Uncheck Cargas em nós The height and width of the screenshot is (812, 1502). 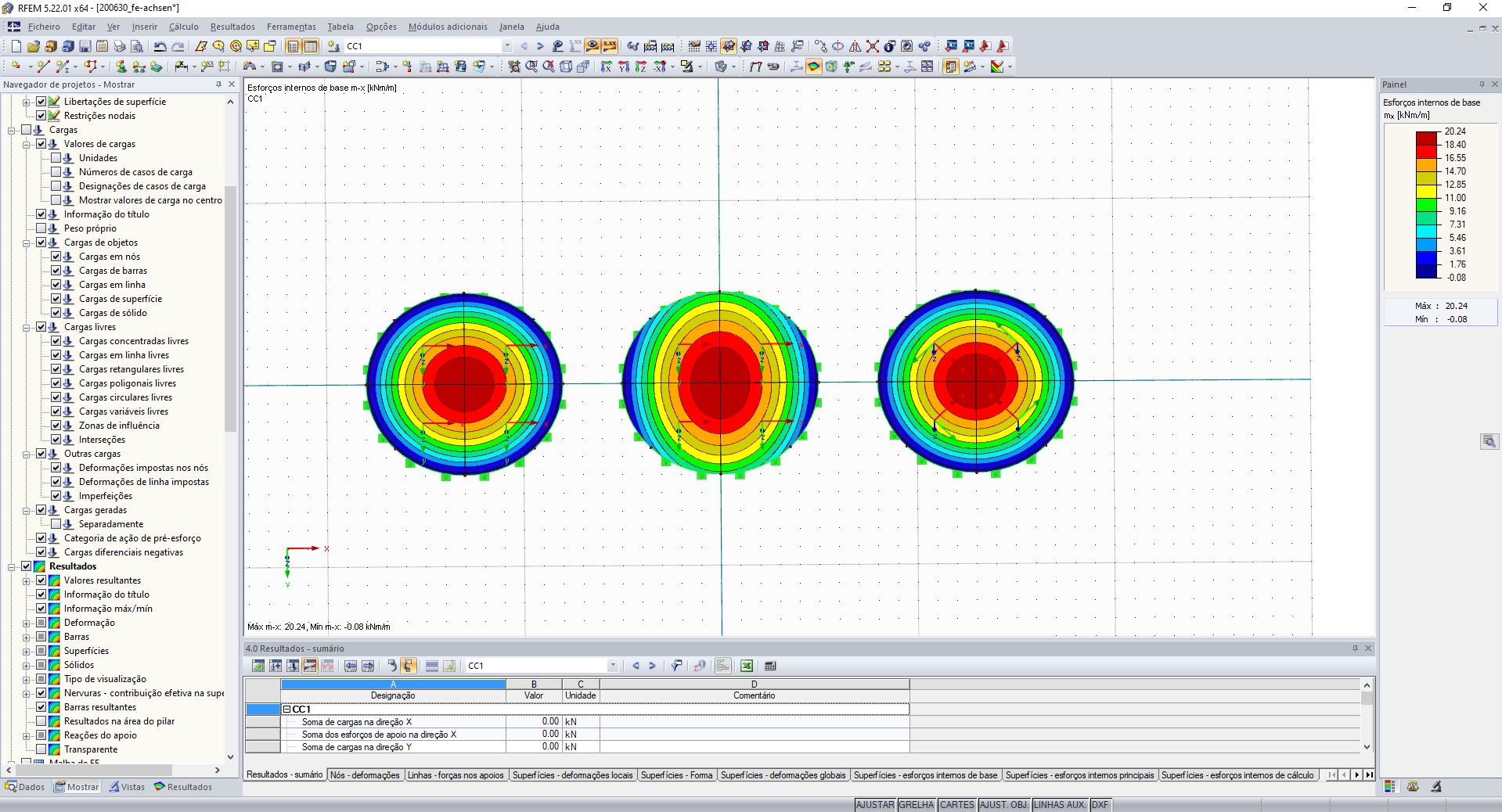(x=56, y=257)
